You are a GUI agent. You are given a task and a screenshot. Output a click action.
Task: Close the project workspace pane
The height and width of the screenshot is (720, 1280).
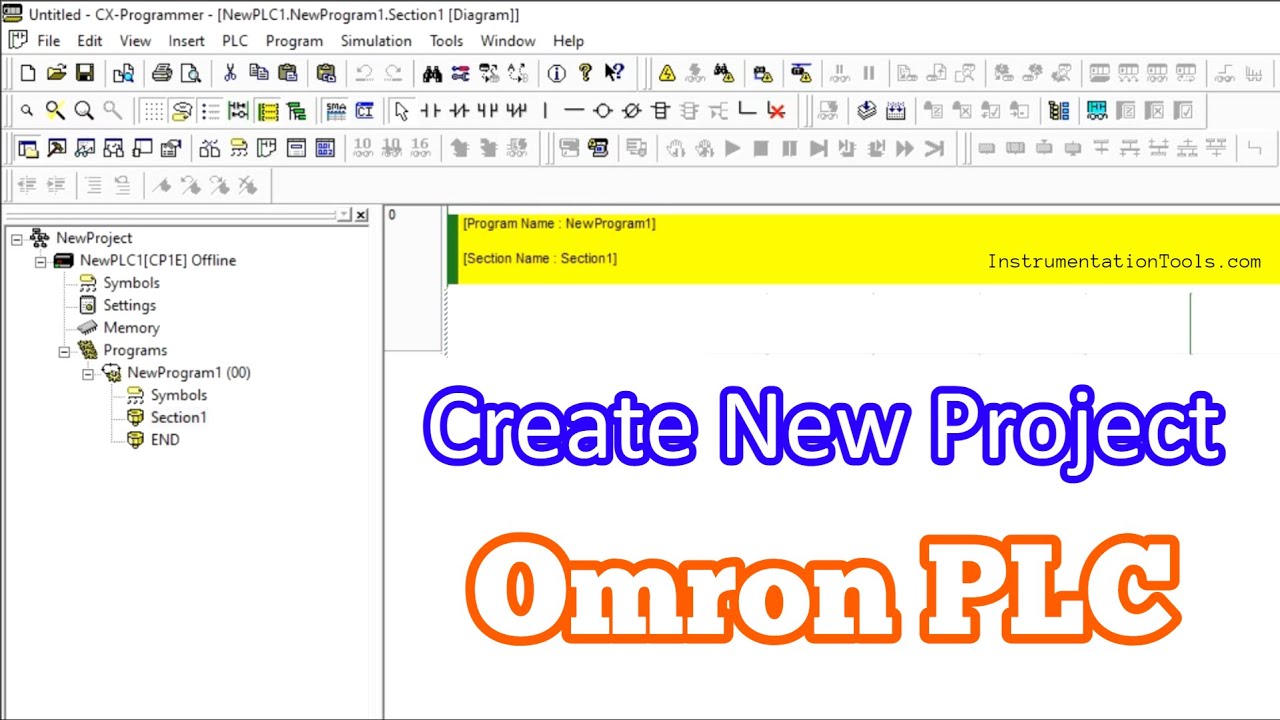point(361,215)
